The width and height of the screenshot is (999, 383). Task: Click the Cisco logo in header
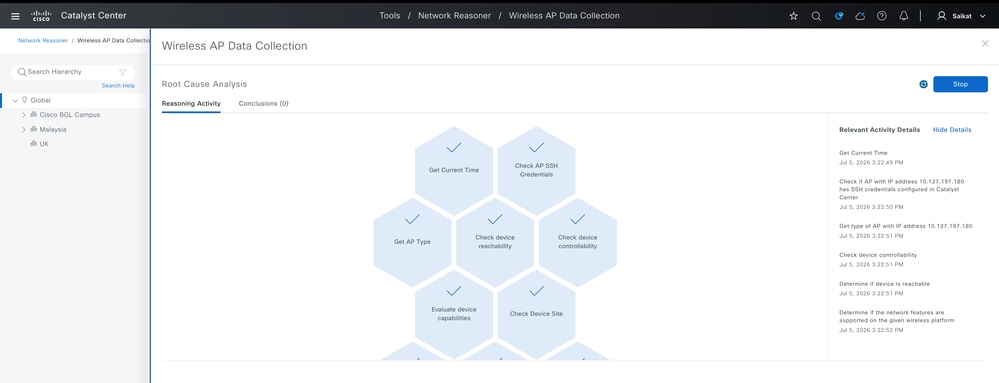(41, 16)
